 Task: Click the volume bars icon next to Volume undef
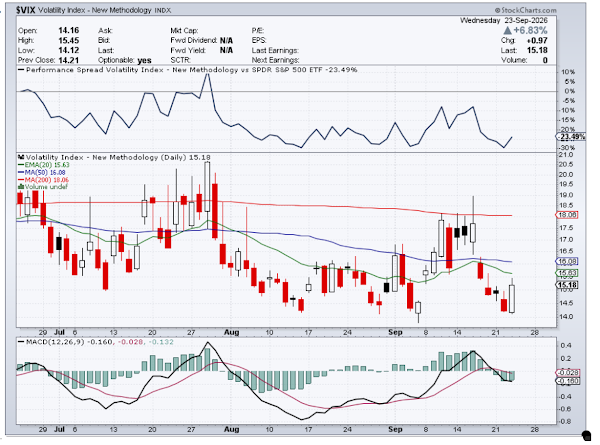(21, 187)
